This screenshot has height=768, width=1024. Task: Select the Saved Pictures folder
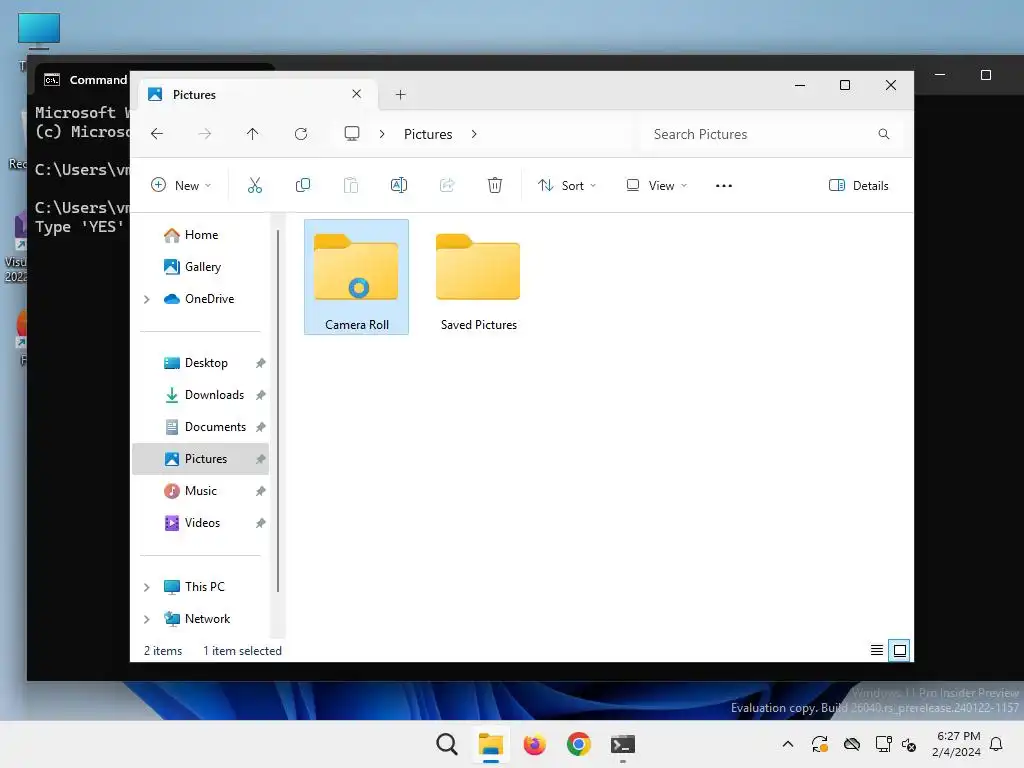(x=479, y=277)
